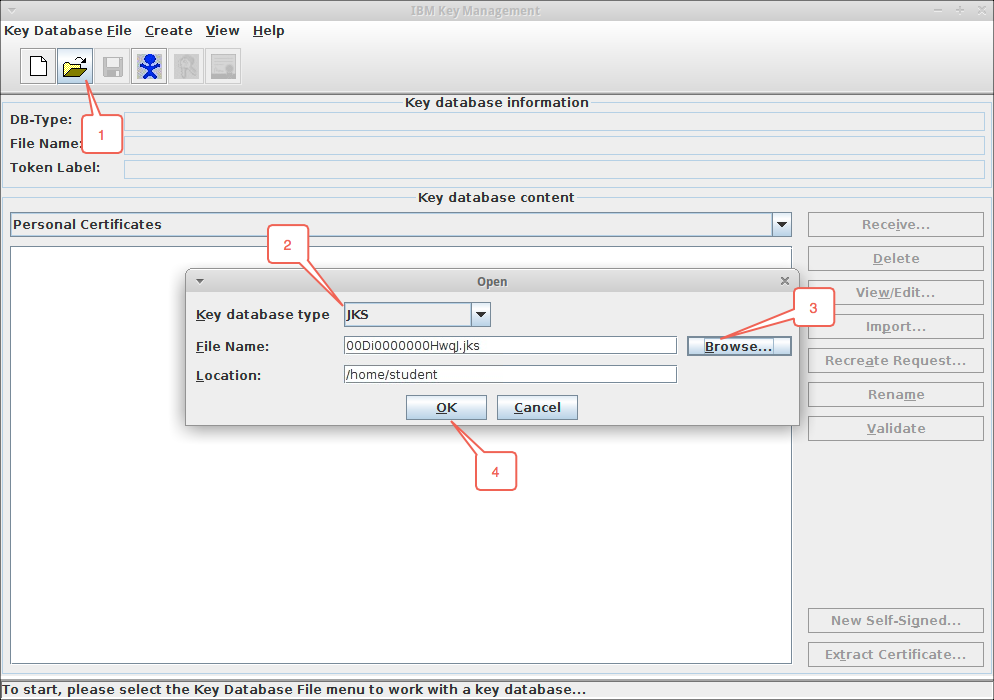Click the DB-Type information field
994x700 pixels.
coord(554,121)
